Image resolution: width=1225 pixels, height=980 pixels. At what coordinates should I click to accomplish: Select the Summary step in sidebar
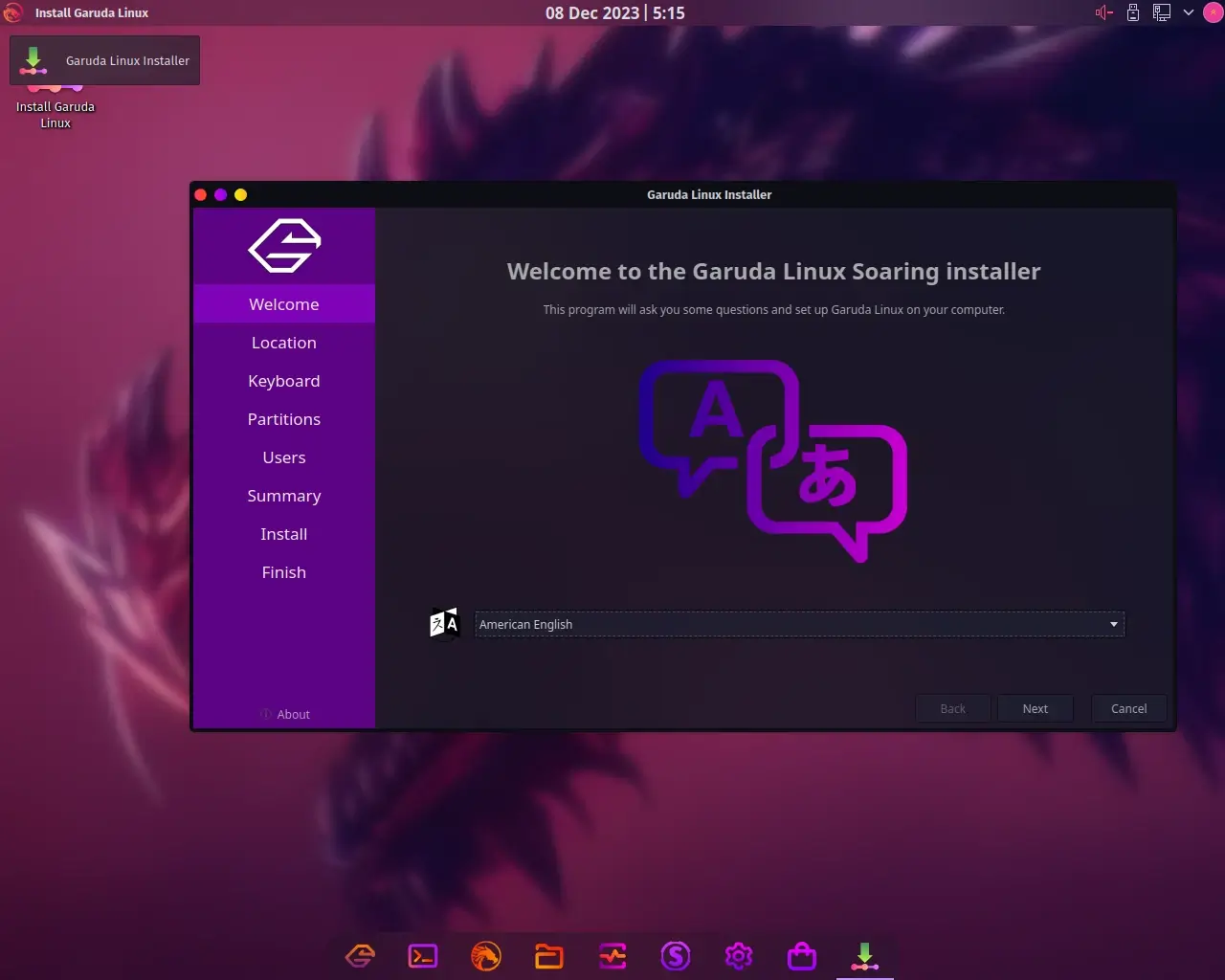[x=284, y=496]
